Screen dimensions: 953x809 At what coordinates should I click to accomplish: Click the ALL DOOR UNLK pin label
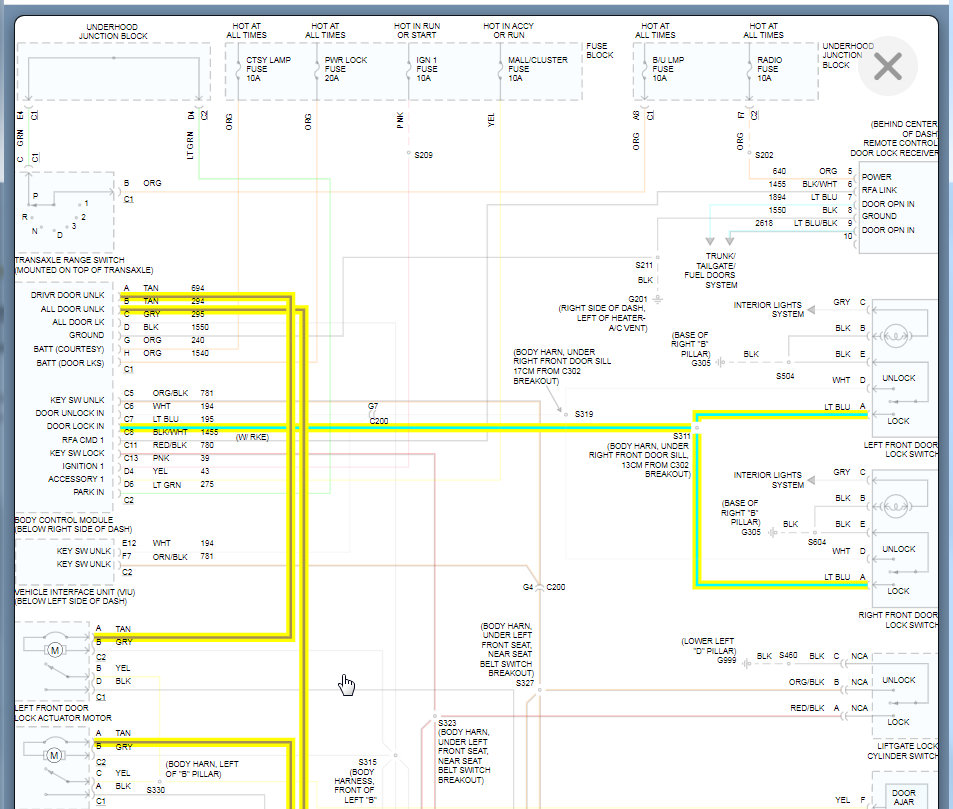(72, 309)
